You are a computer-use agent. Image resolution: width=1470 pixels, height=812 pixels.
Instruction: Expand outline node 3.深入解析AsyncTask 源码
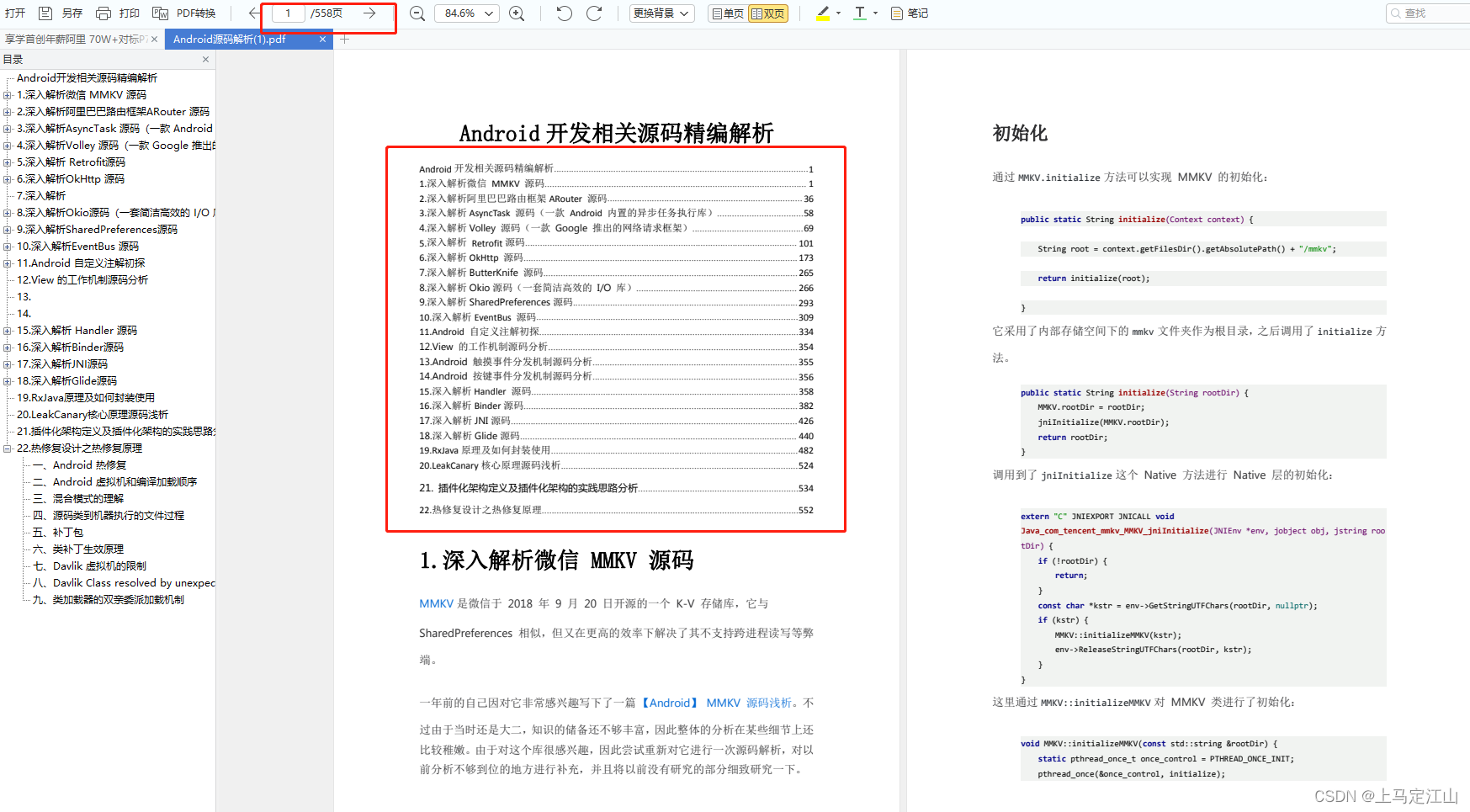pos(8,129)
